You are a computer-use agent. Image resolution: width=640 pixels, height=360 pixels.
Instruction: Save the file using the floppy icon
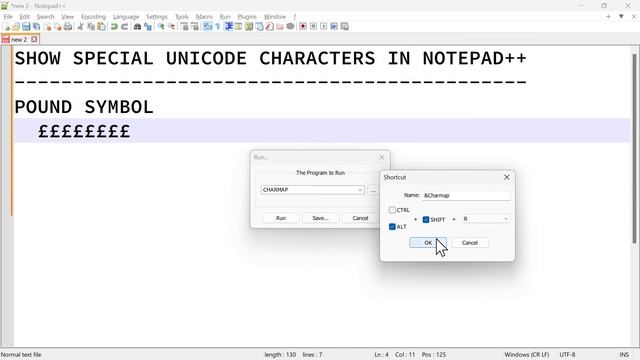tap(26, 27)
